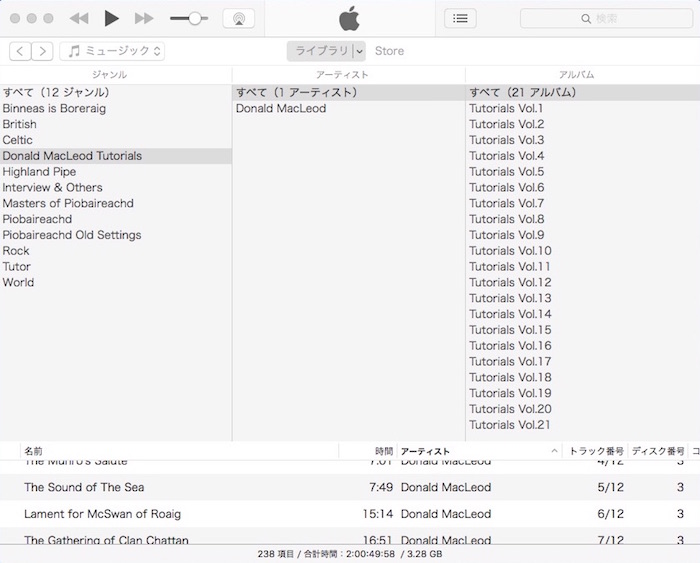Image resolution: width=700 pixels, height=563 pixels.
Task: Open the ミュージック media dropdown
Action: pyautogui.click(x=112, y=51)
